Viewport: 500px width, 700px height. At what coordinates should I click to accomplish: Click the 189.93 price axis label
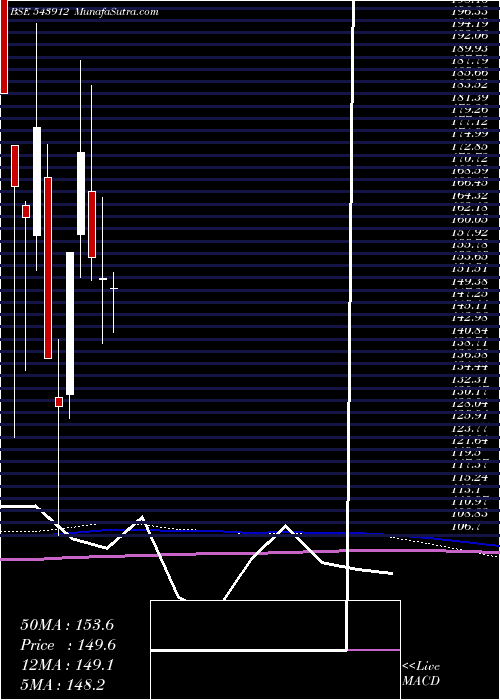click(x=469, y=48)
